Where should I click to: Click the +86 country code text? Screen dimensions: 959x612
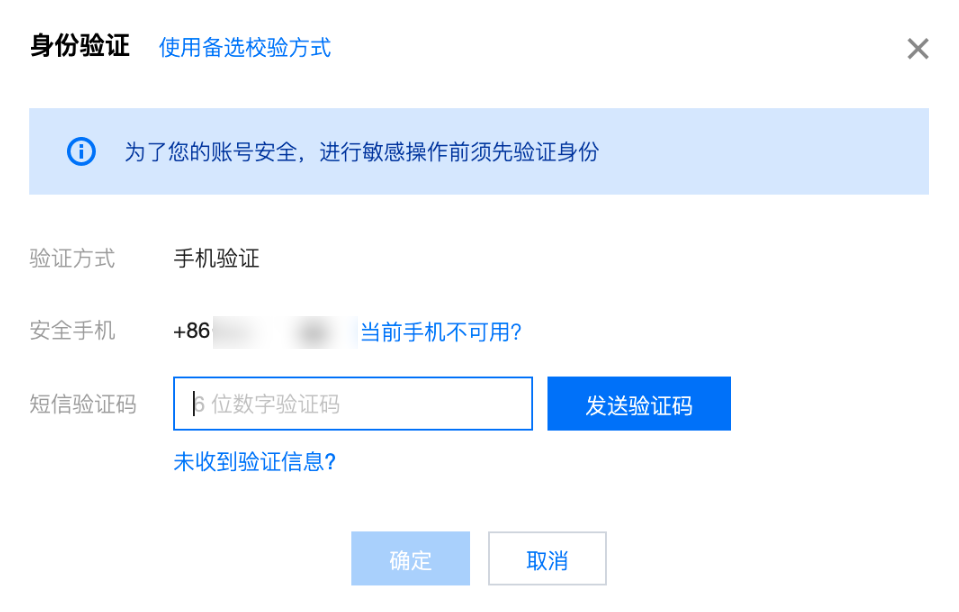191,331
